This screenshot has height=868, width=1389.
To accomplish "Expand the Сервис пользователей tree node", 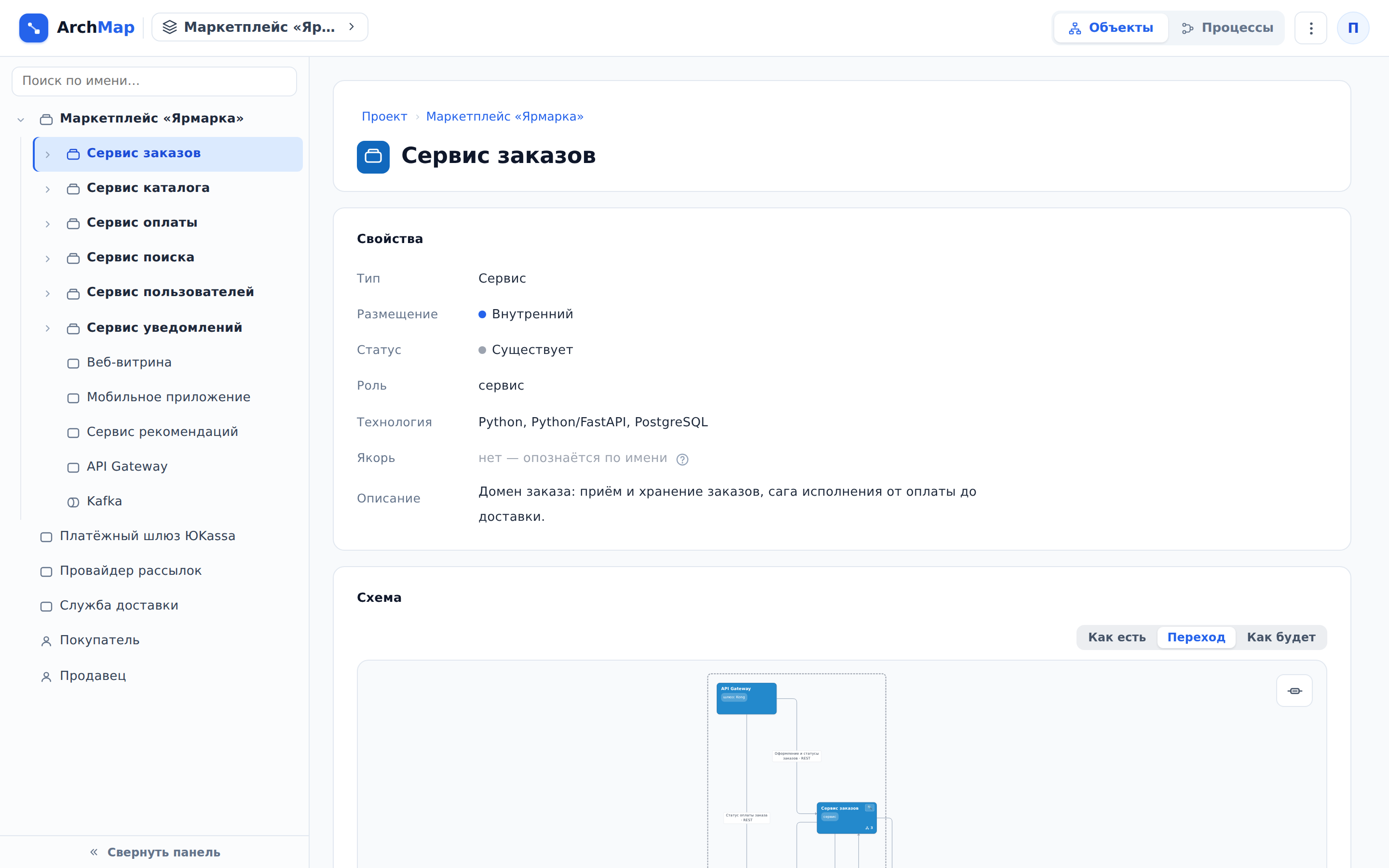I will coord(48,293).
